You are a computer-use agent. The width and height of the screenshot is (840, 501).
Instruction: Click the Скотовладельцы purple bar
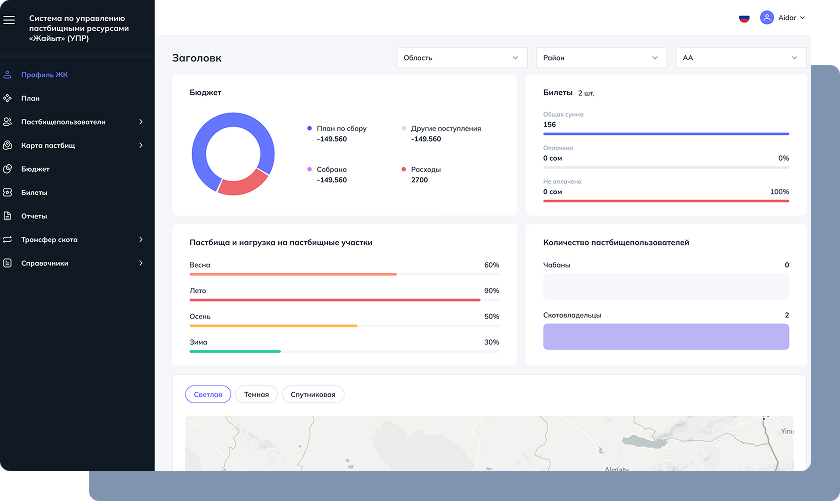click(x=665, y=337)
